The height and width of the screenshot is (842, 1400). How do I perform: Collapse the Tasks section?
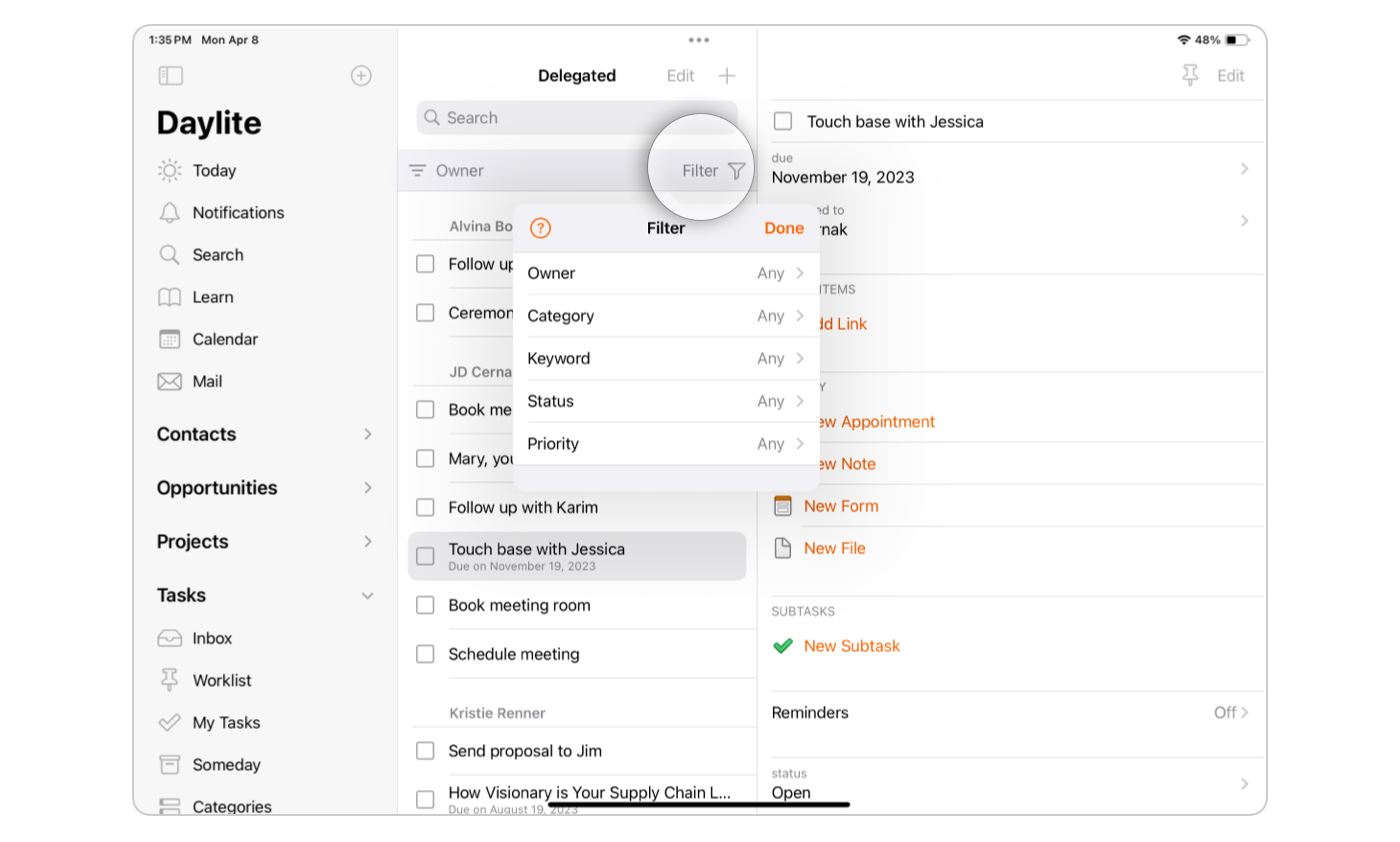(367, 596)
